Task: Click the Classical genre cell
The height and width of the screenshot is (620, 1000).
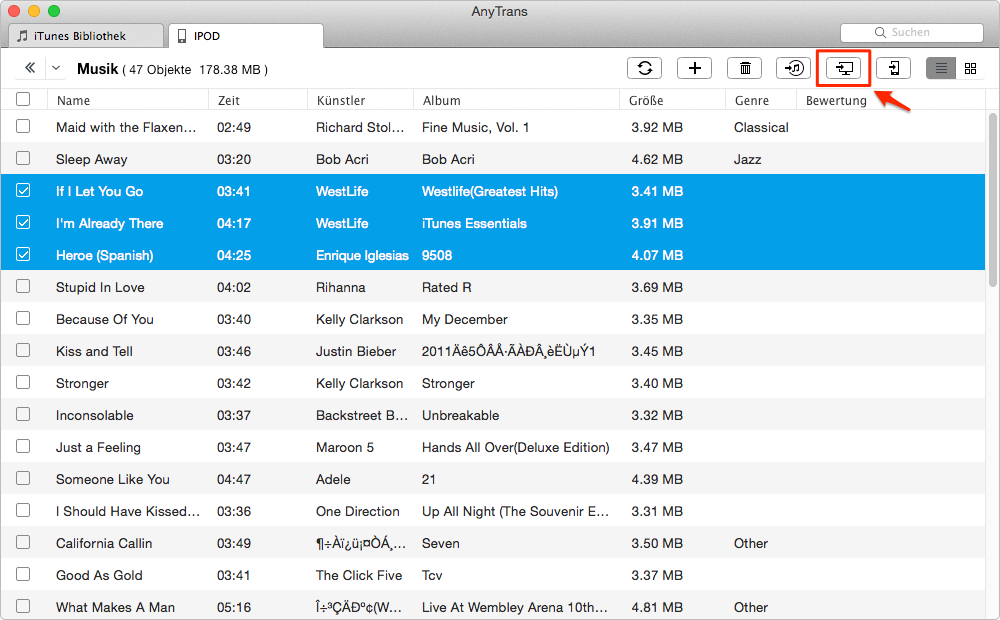Action: tap(761, 128)
